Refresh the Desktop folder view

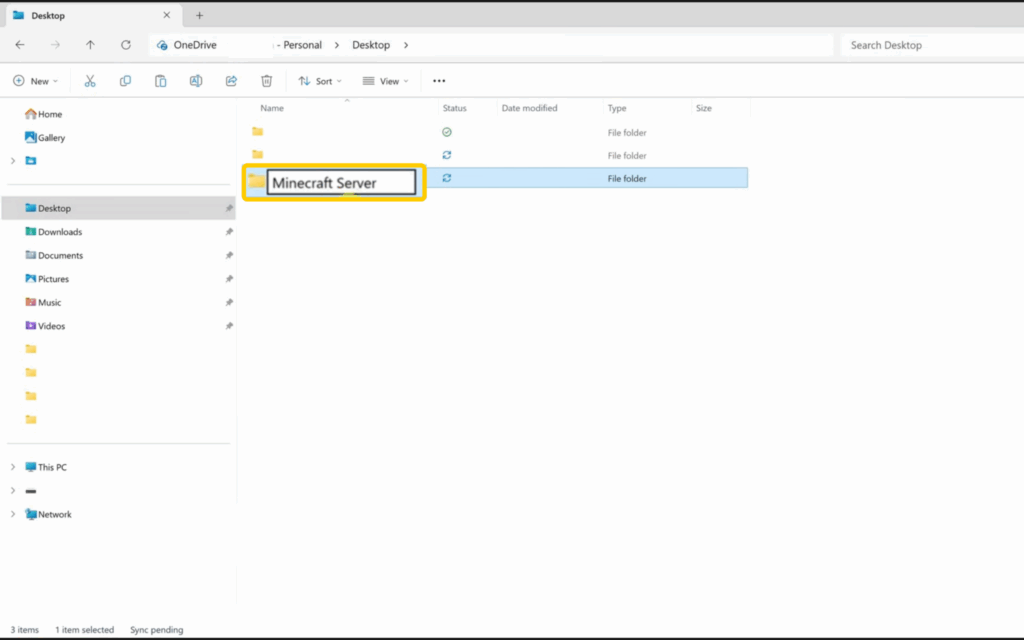pyautogui.click(x=125, y=45)
